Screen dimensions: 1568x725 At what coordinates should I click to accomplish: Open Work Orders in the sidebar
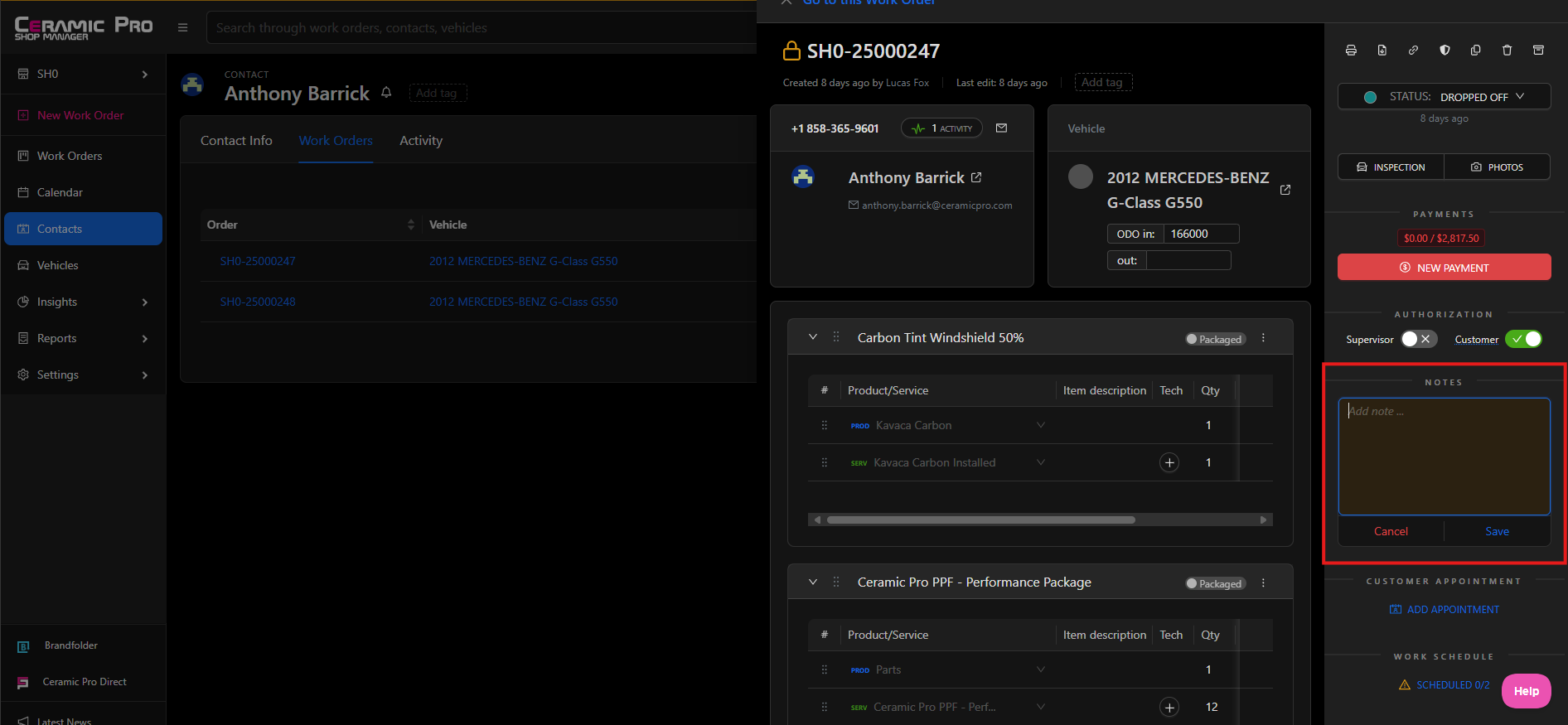pyautogui.click(x=83, y=156)
